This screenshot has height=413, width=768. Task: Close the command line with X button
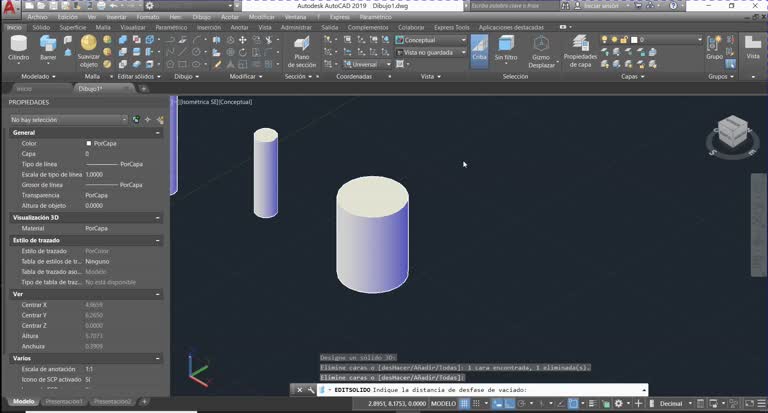[x=299, y=390]
